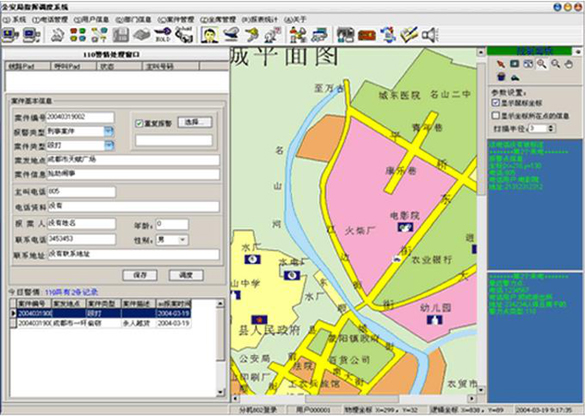The image size is (585, 416).
Task: Click the map's horizontal scrollbar right arrow
Action: click(x=472, y=398)
